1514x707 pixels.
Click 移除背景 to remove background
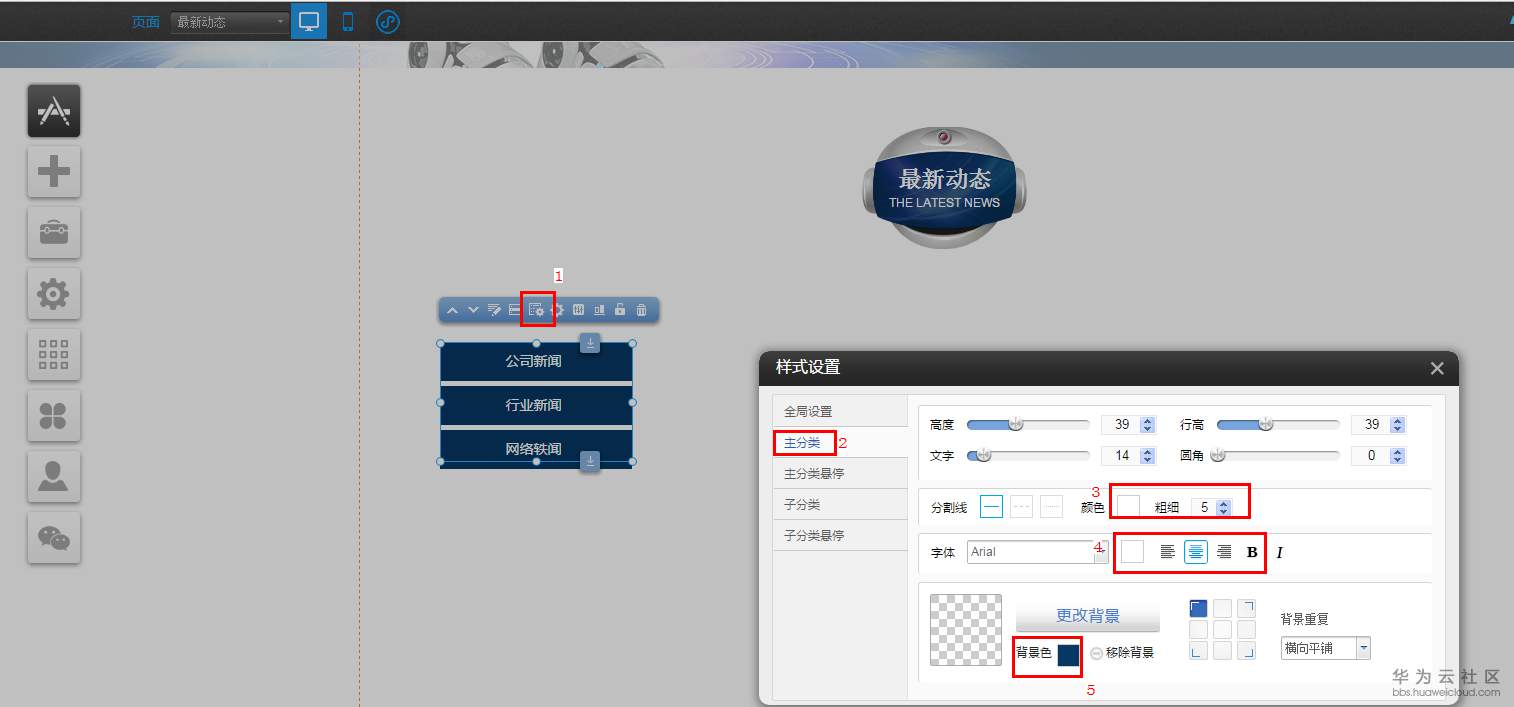(x=1122, y=653)
